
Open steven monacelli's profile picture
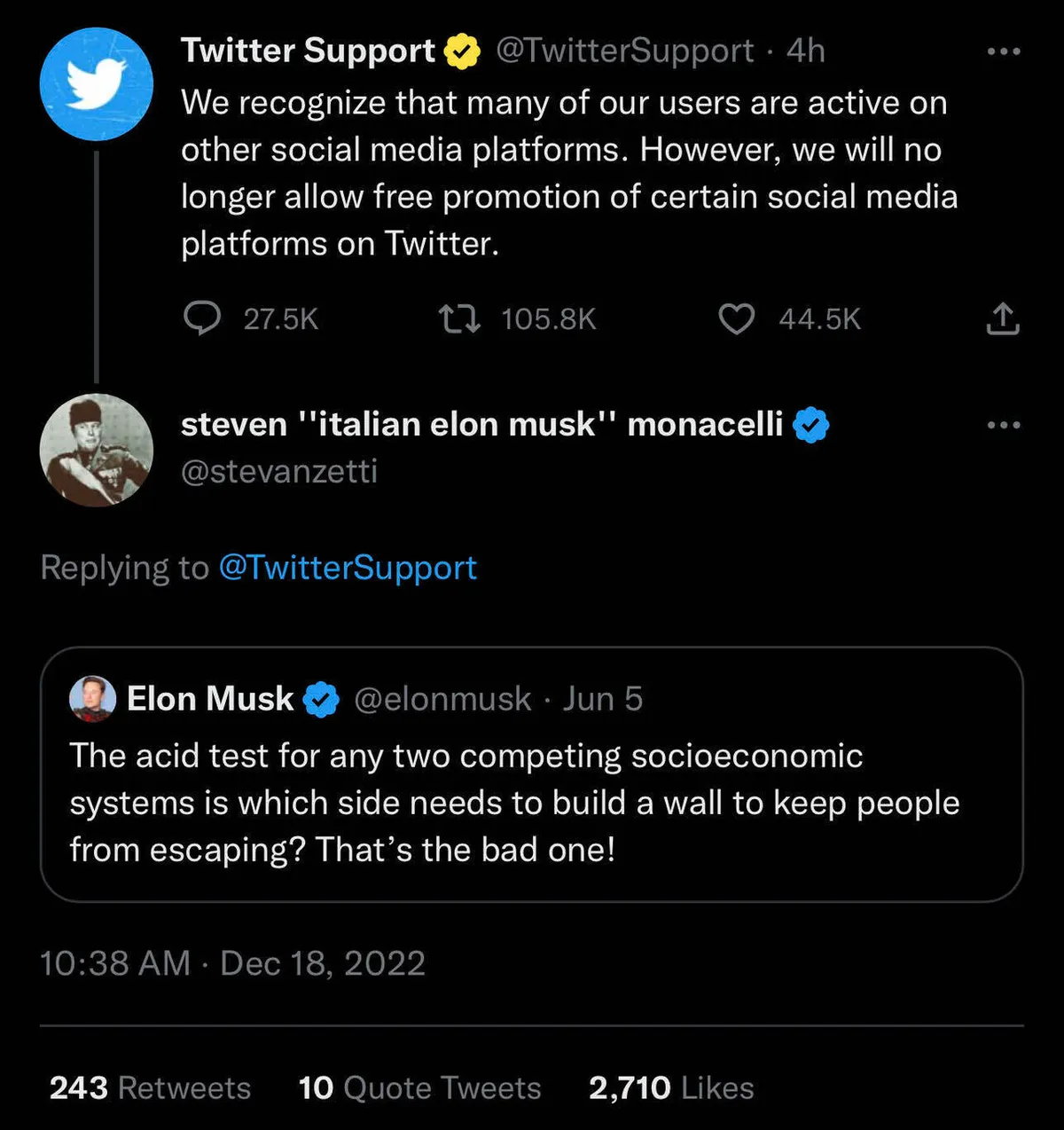(97, 450)
